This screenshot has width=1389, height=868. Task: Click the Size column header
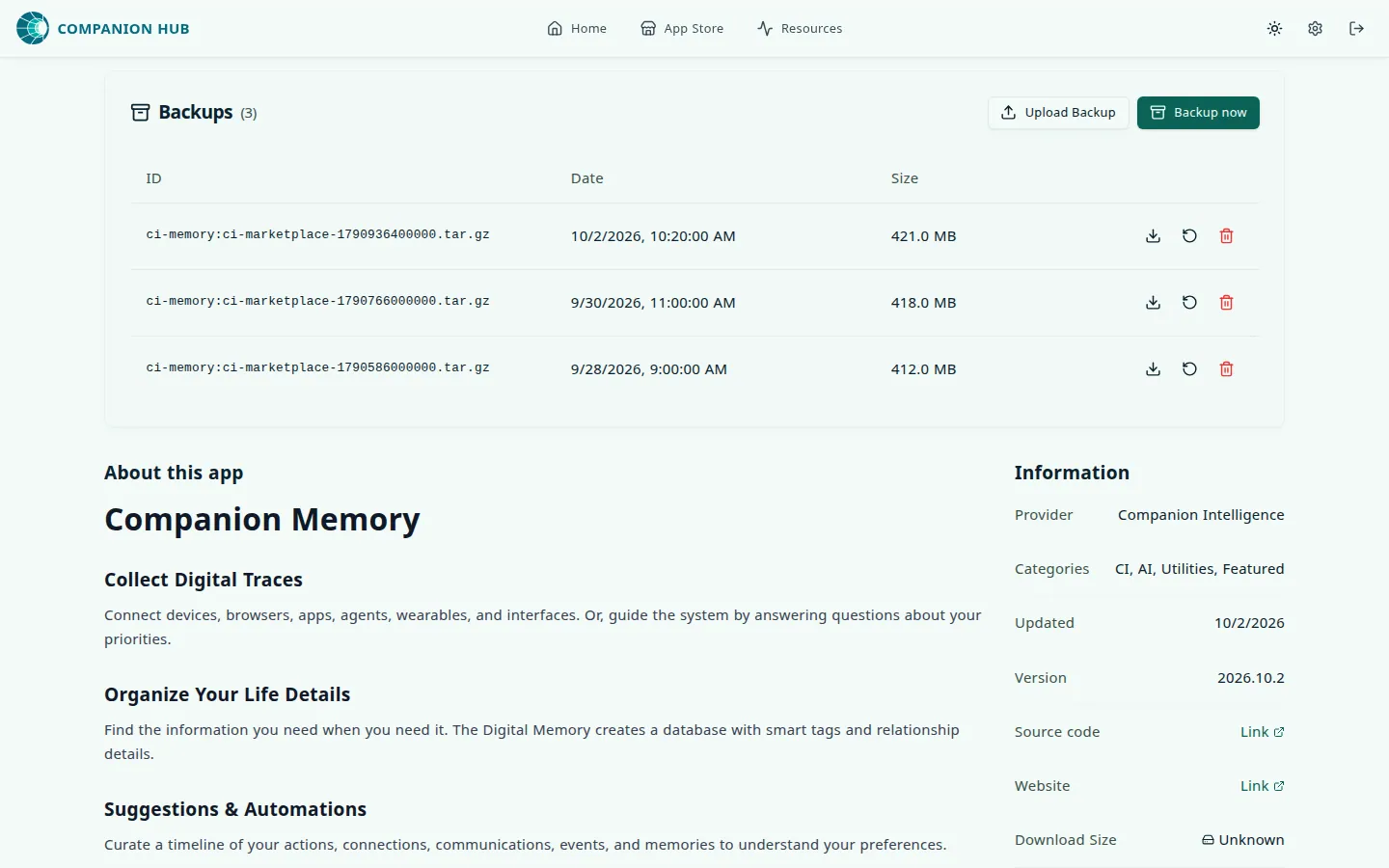click(x=905, y=178)
